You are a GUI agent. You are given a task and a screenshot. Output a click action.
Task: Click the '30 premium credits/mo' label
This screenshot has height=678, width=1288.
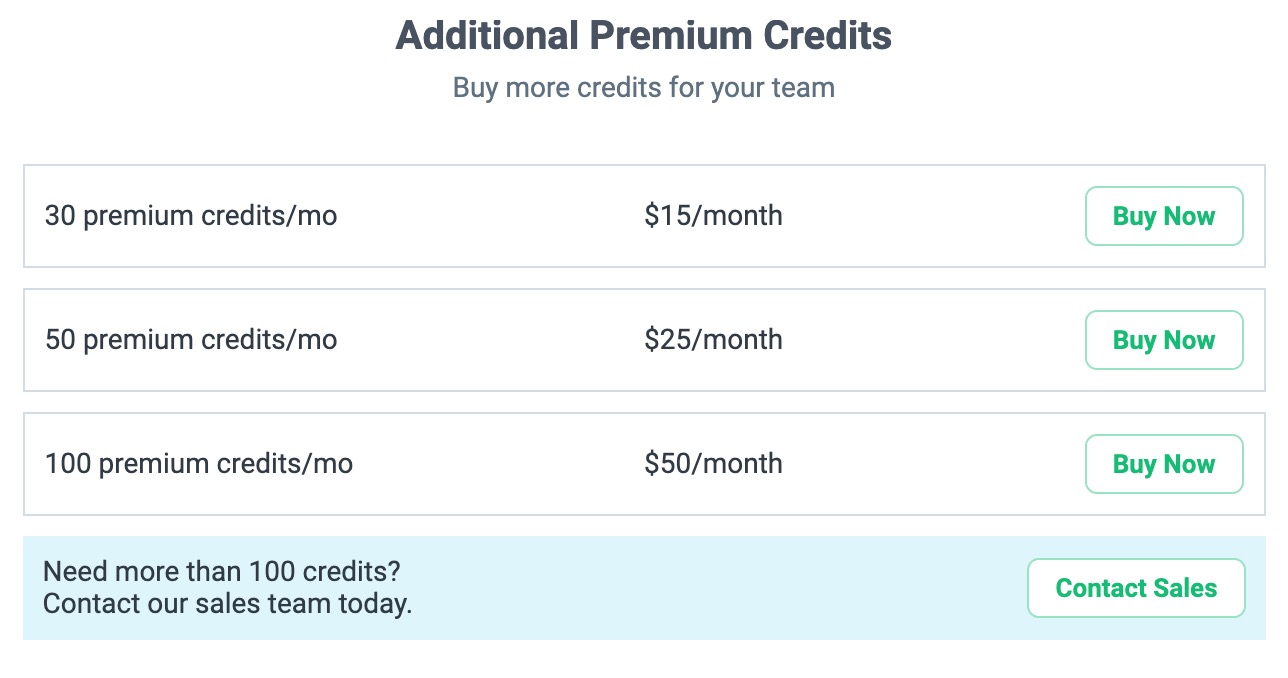191,216
